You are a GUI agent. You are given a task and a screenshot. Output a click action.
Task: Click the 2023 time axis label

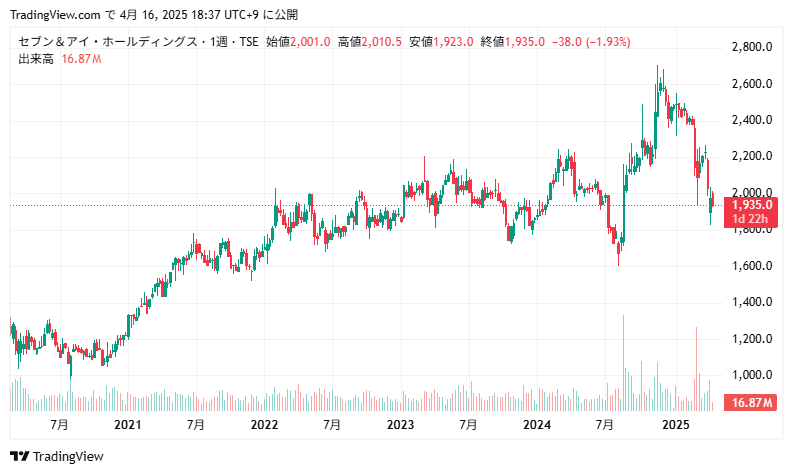(x=400, y=424)
